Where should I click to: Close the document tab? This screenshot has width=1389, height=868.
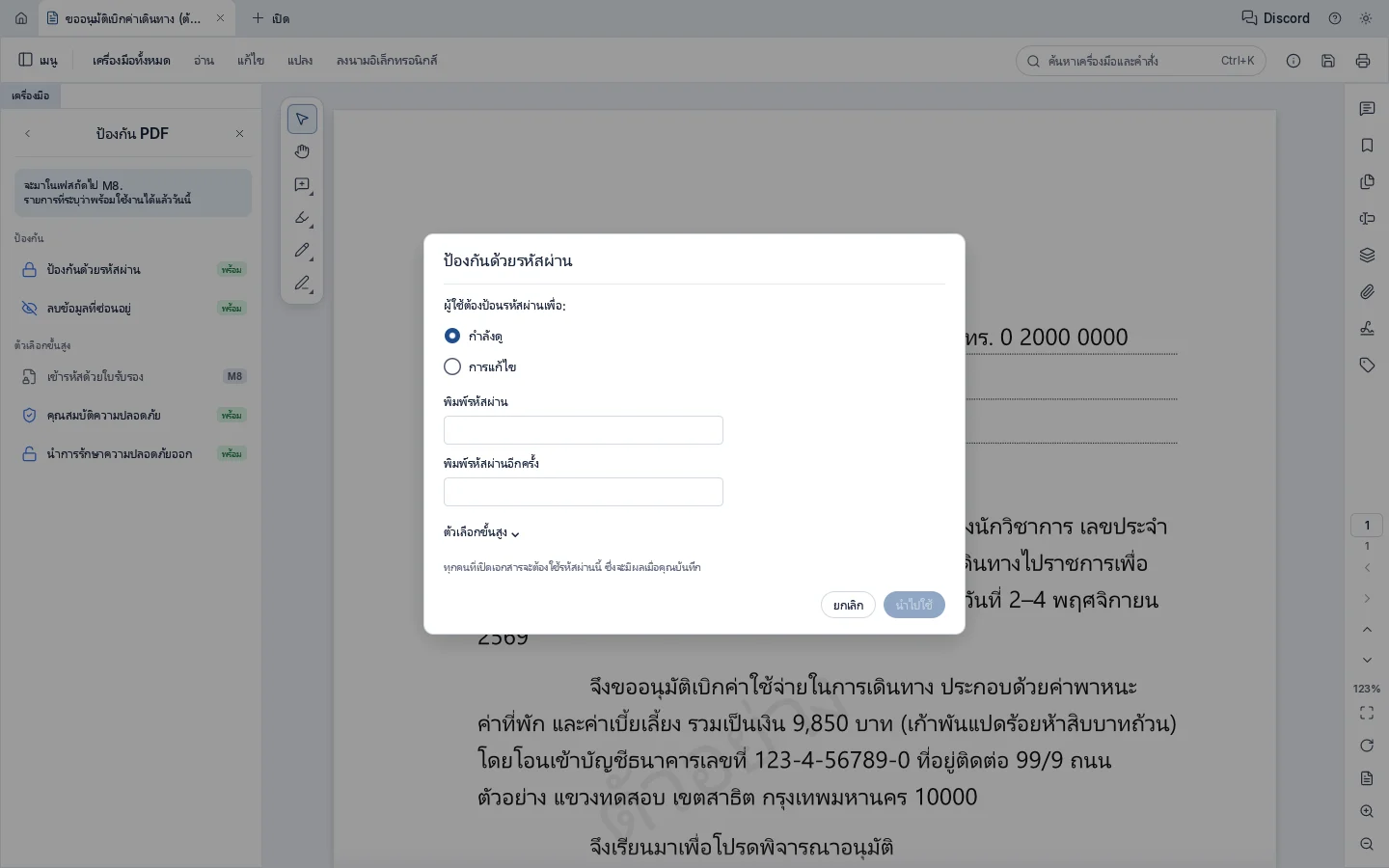(x=220, y=18)
